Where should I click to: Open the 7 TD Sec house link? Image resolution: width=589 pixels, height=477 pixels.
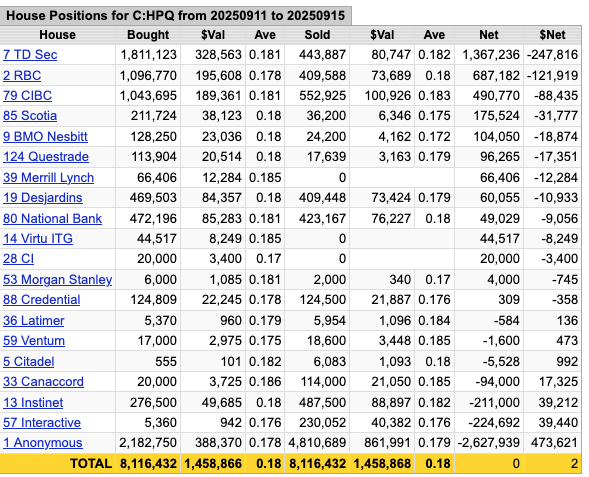[30, 55]
